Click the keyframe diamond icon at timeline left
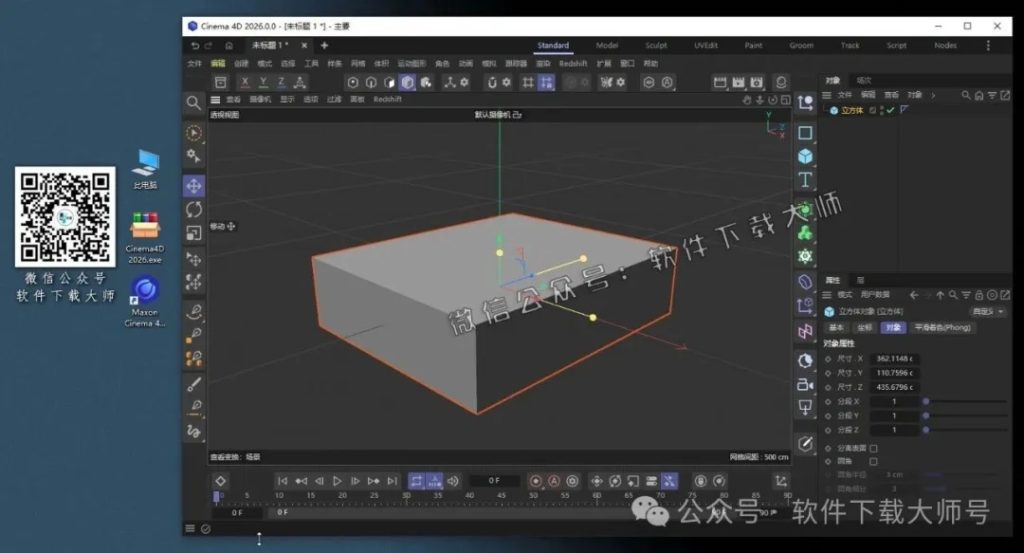Viewport: 1024px width, 553px height. coord(221,481)
